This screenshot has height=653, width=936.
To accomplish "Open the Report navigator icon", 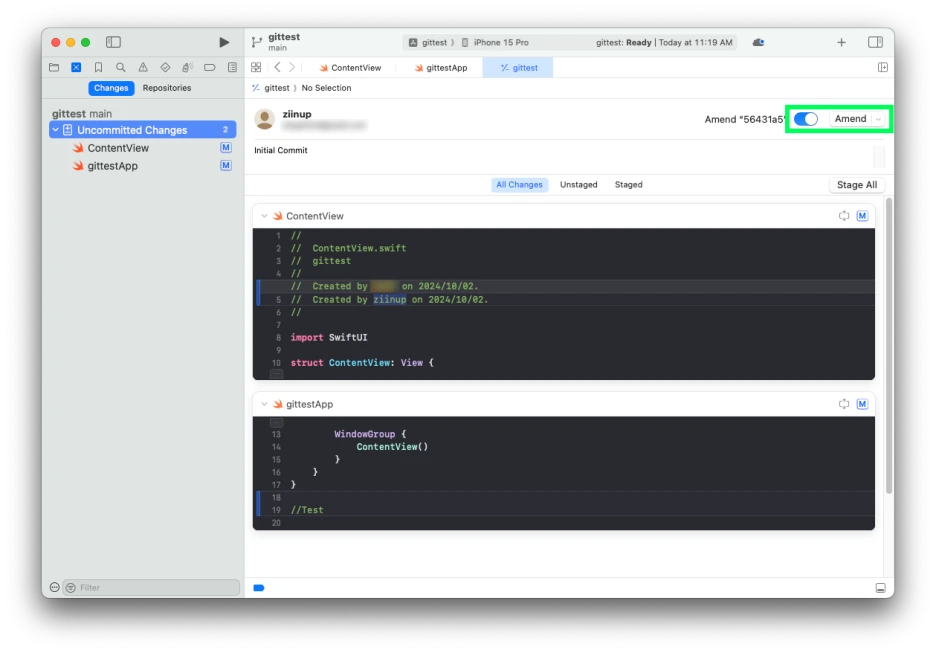I will pyautogui.click(x=232, y=67).
